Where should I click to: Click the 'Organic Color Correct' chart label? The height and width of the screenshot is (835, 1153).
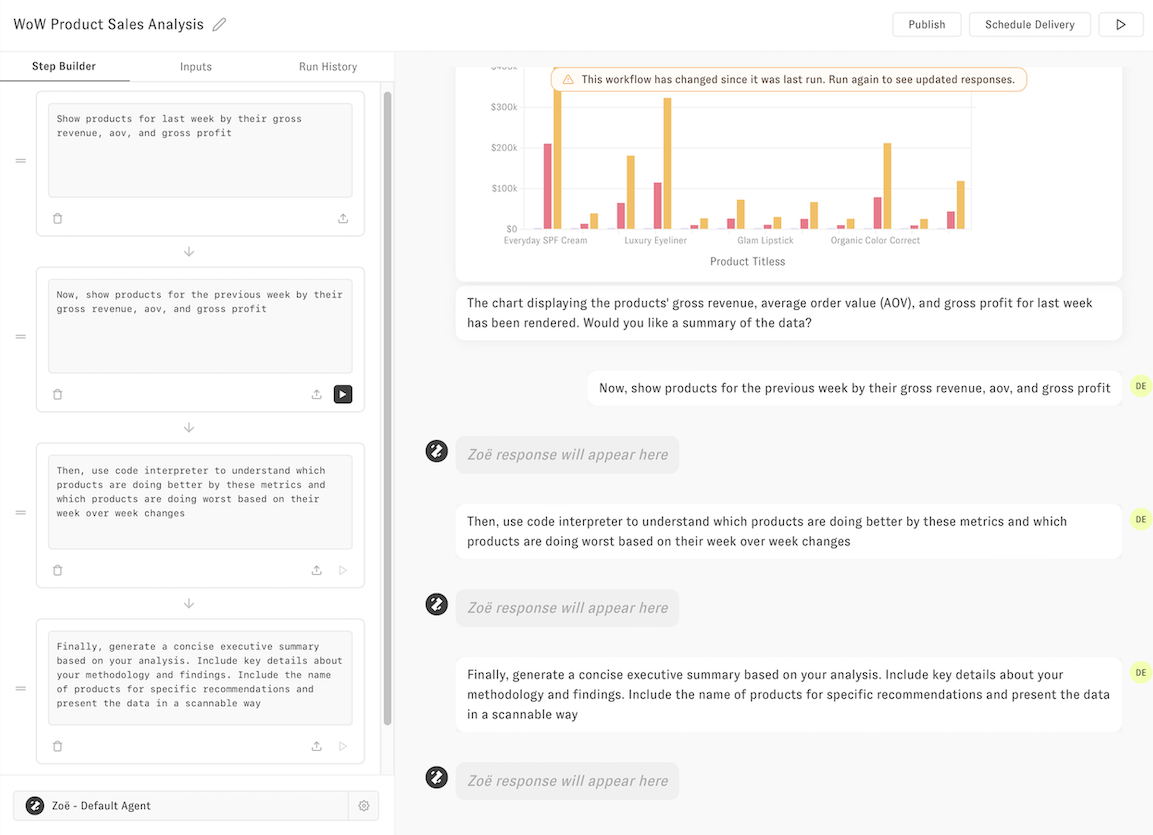tap(875, 240)
